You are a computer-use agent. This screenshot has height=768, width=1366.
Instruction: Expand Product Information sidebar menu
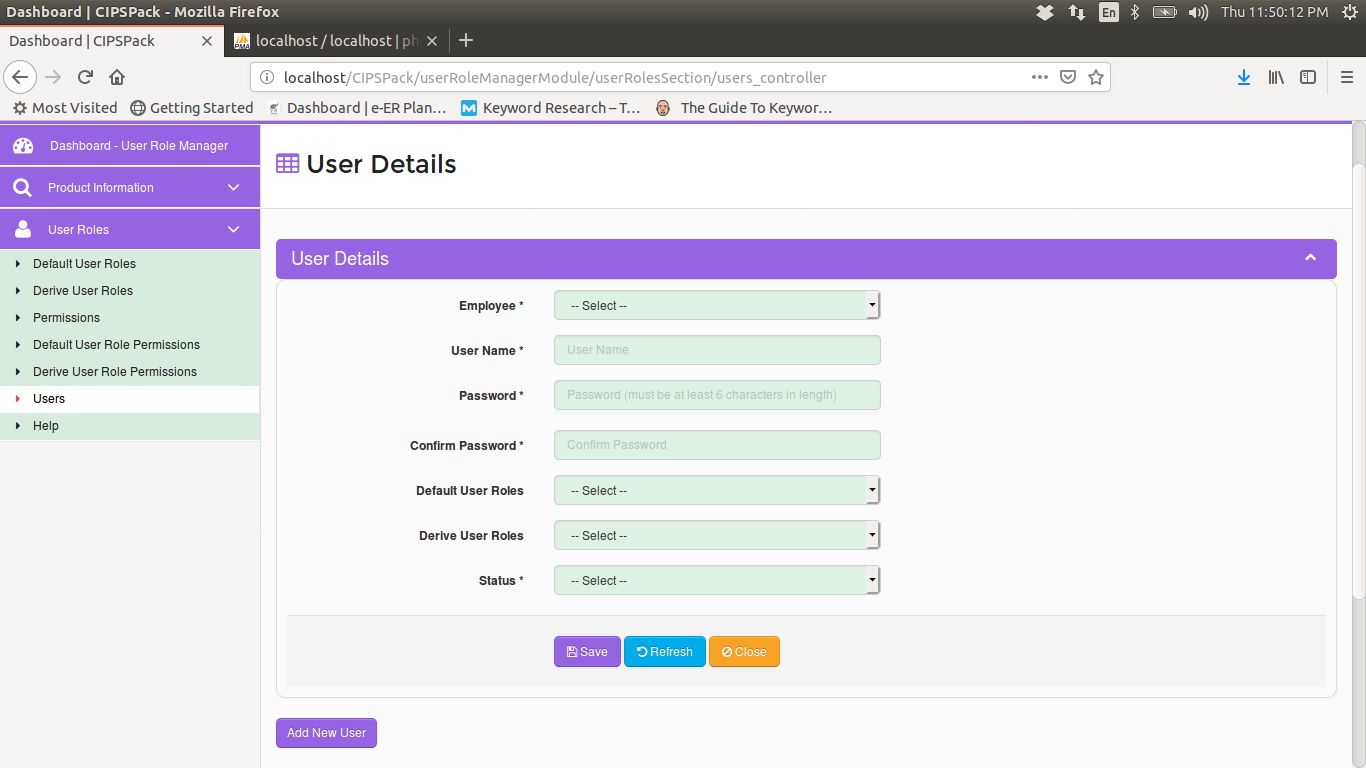(130, 188)
